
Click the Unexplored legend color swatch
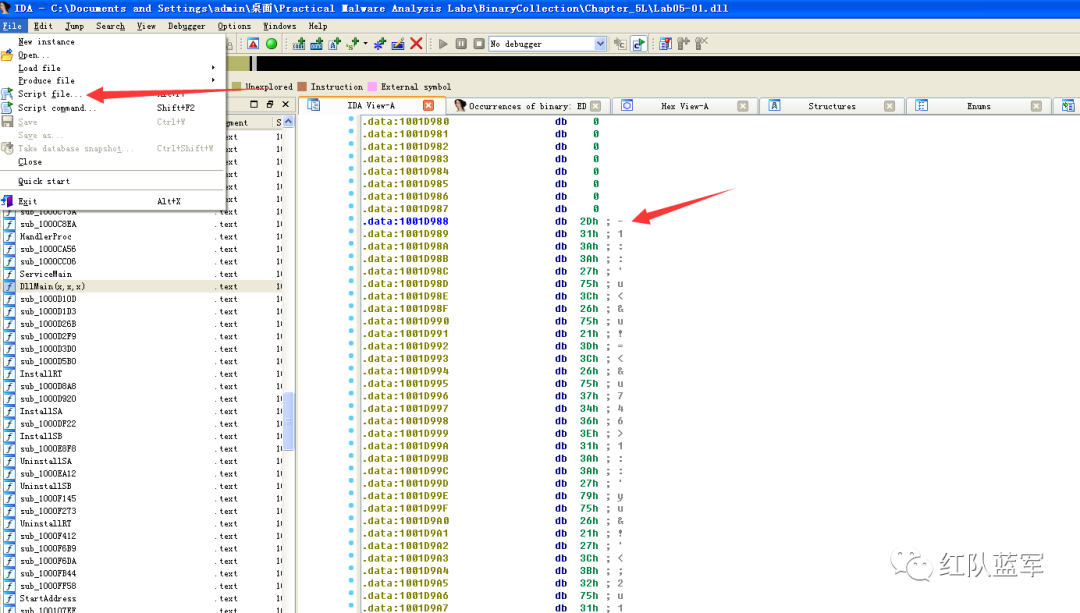(x=237, y=87)
